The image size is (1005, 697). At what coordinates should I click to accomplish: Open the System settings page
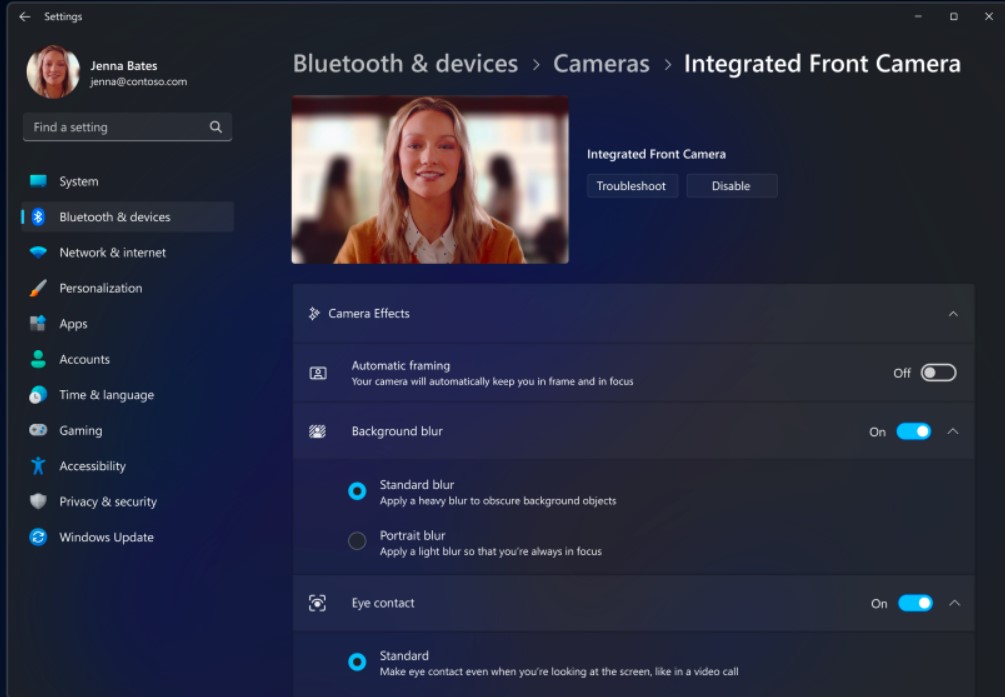pyautogui.click(x=128, y=181)
